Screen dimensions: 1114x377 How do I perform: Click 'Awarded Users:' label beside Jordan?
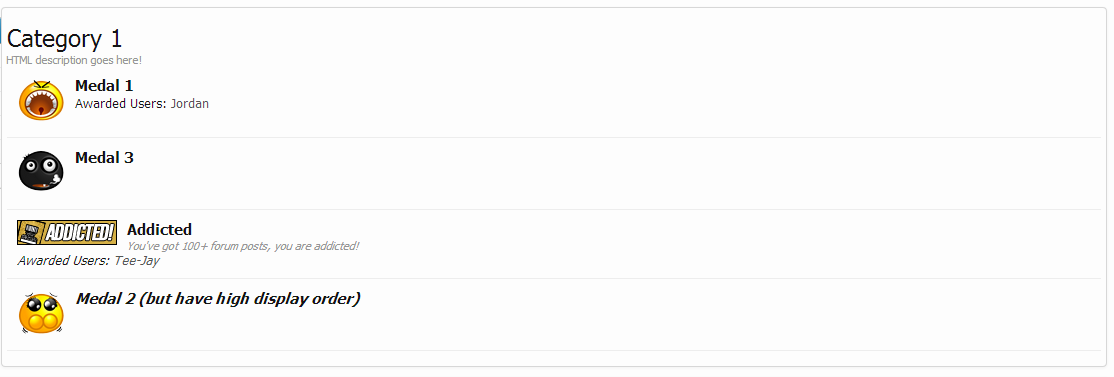(x=121, y=104)
